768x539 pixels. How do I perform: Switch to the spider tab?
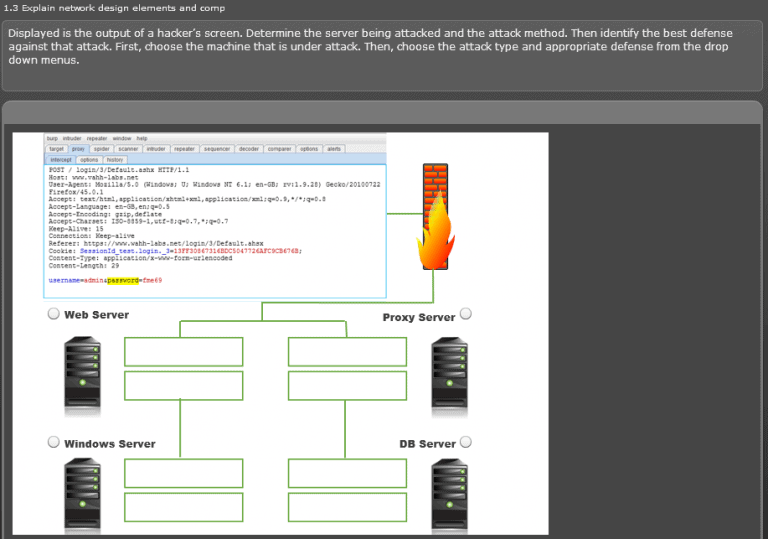(101, 148)
